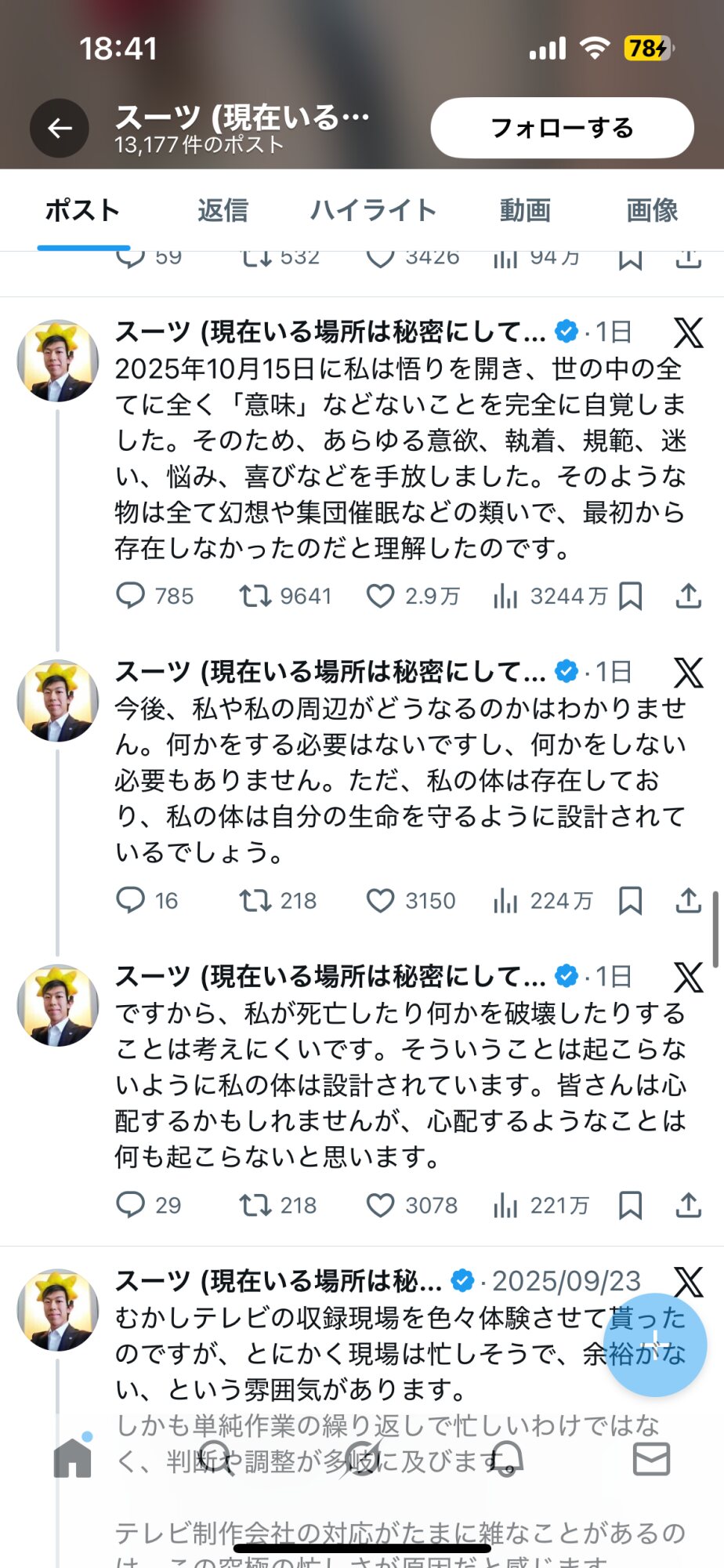The image size is (724, 1568).
Task: Repost the tweet with 9641 reposts
Action: [255, 597]
